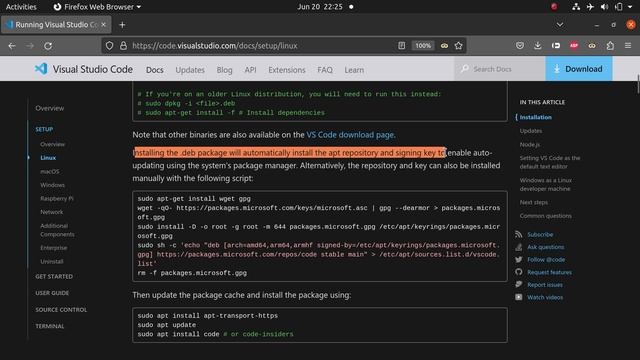The width and height of the screenshot is (640, 360).
Task: Open the Docs navigation item
Action: click(x=155, y=70)
